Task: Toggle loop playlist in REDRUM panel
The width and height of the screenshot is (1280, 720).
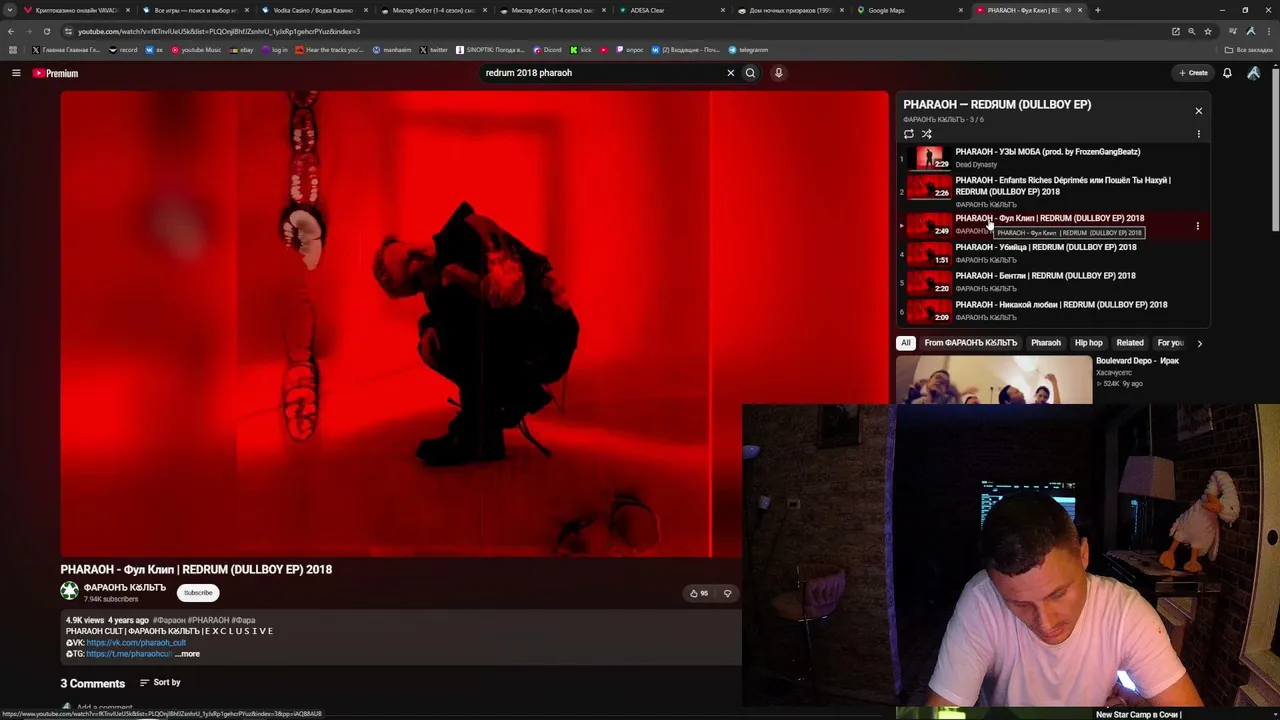Action: tap(908, 134)
